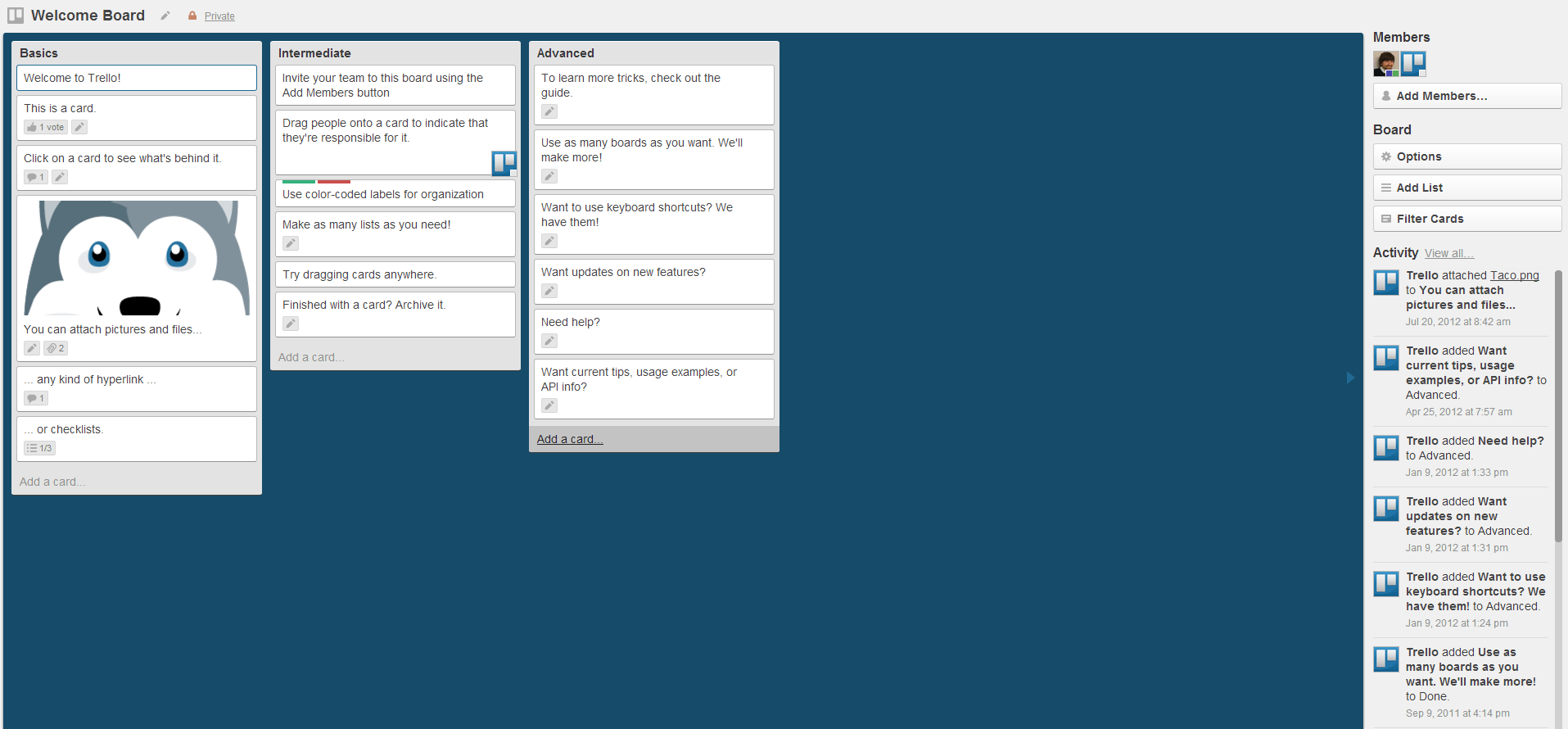Open the Taco husky picture thumbnail
The width and height of the screenshot is (1568, 729).
137,258
